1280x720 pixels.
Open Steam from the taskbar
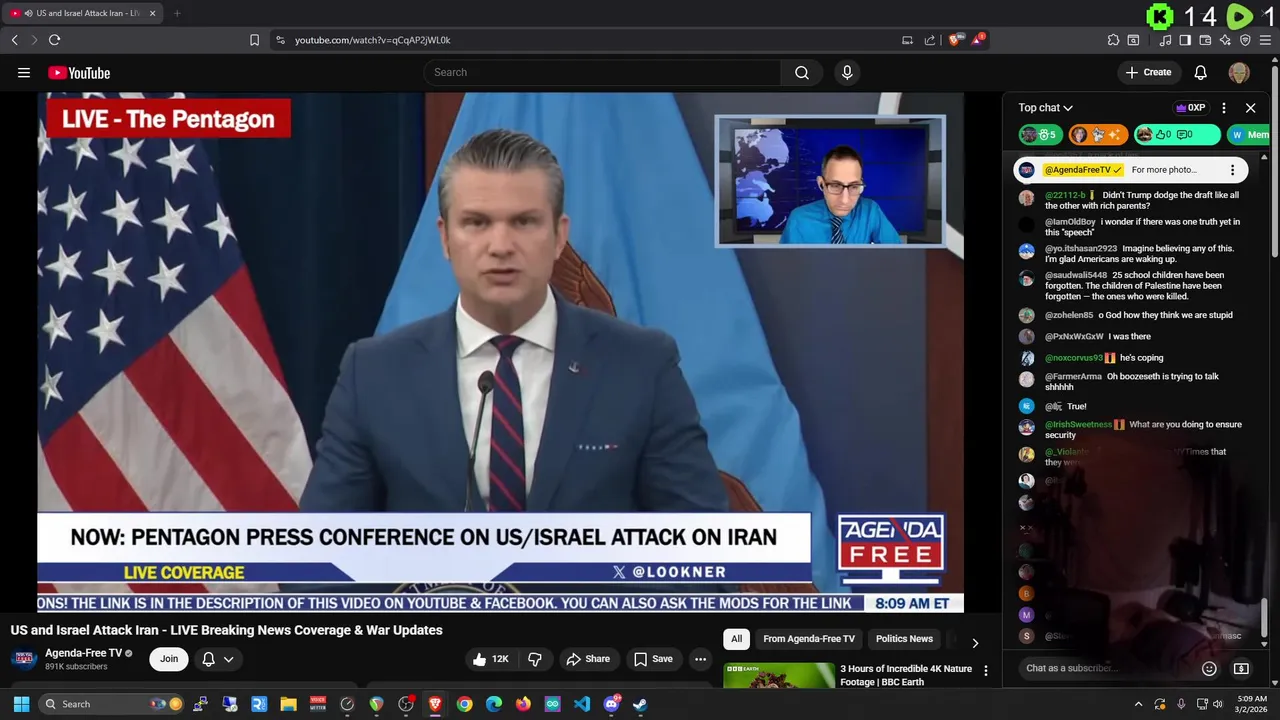[640, 704]
